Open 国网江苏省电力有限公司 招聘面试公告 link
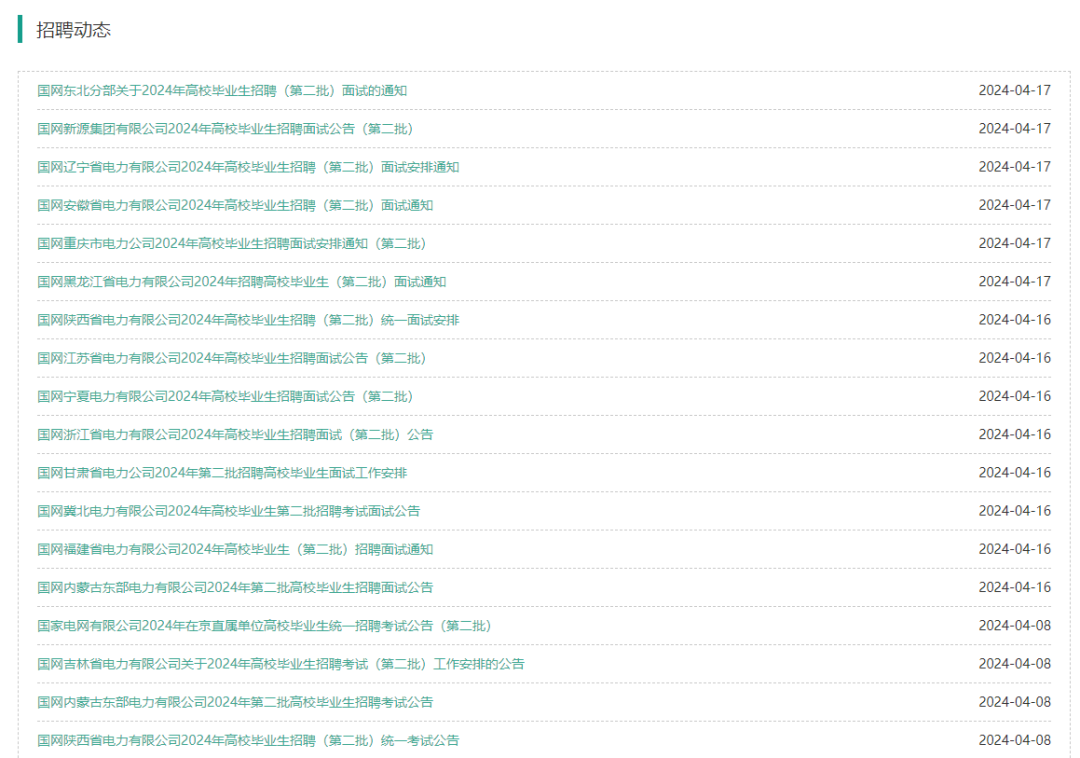 click(231, 358)
